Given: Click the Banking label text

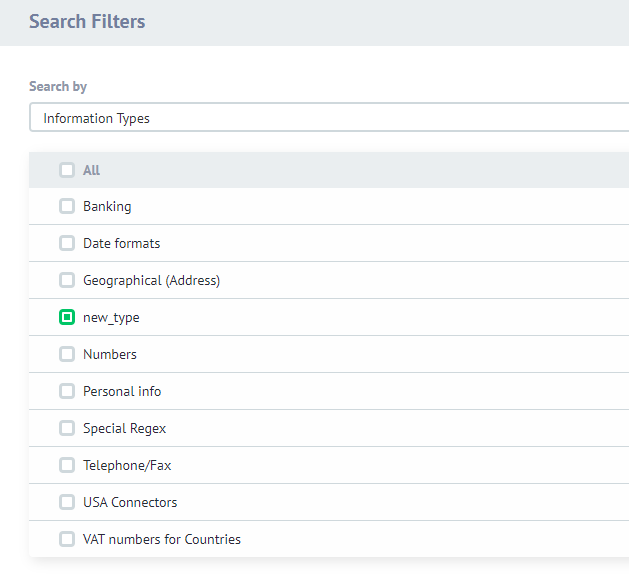Looking at the screenshot, I should [107, 206].
